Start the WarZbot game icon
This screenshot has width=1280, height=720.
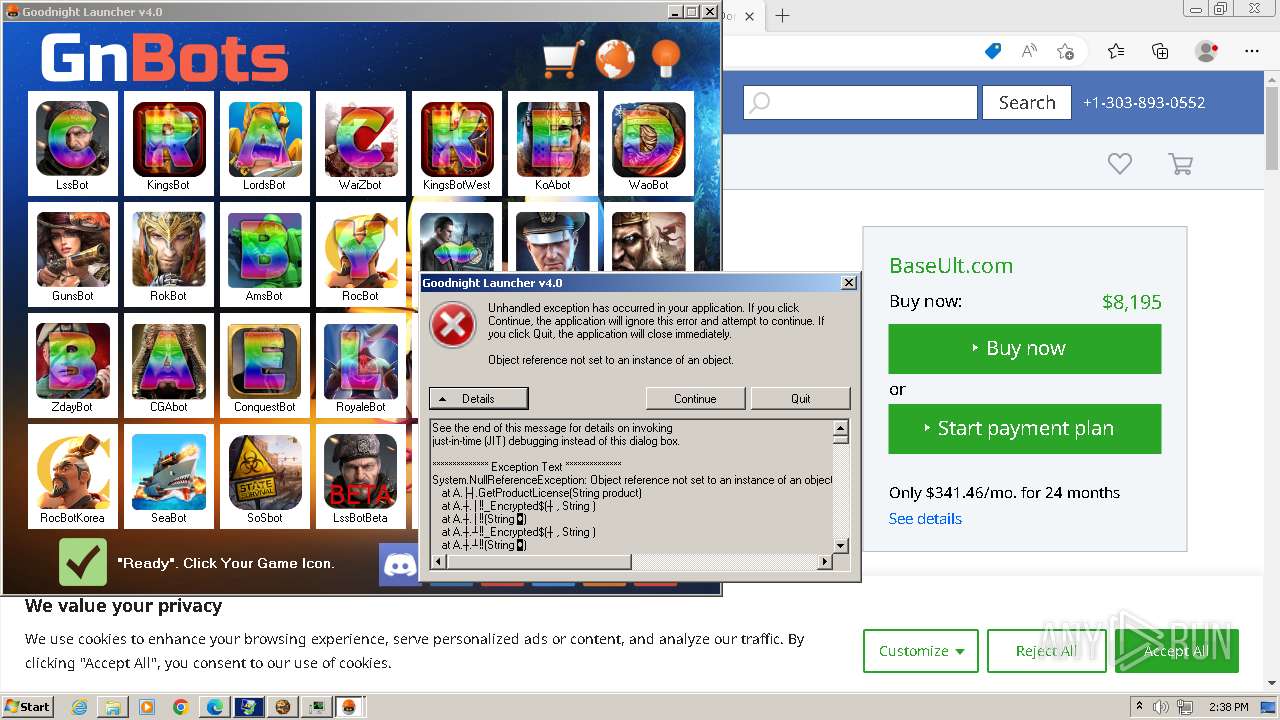click(x=361, y=142)
